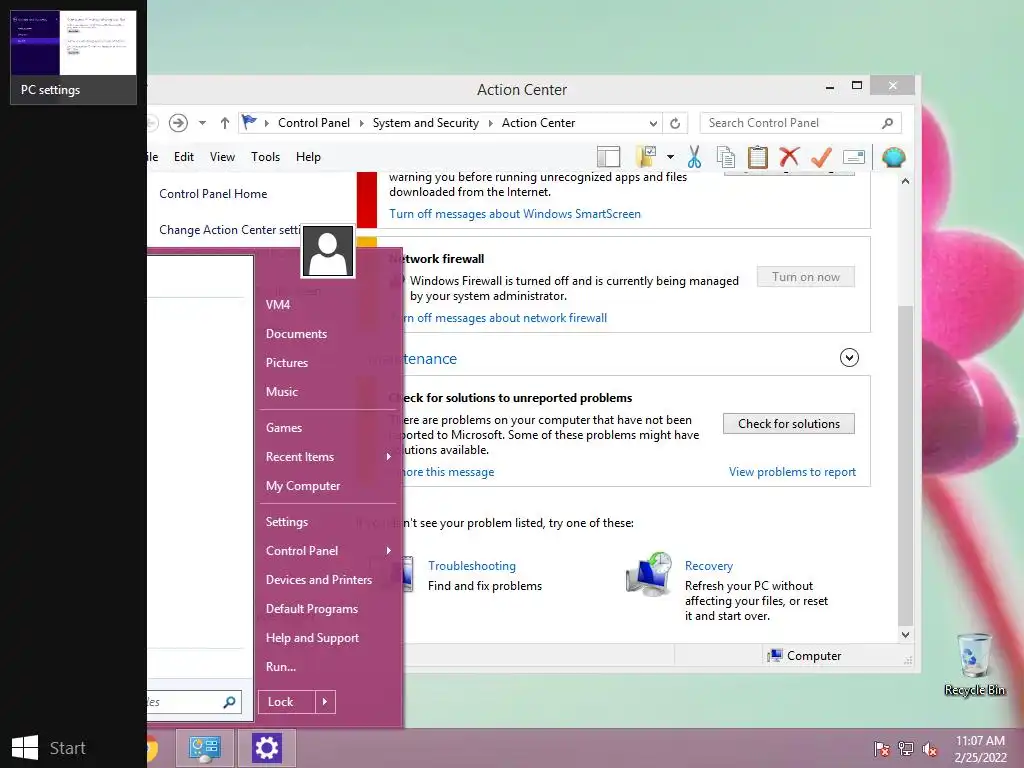Screen dimensions: 1024x768
Task: Select Control Panel in breadcrumb path
Action: point(313,123)
